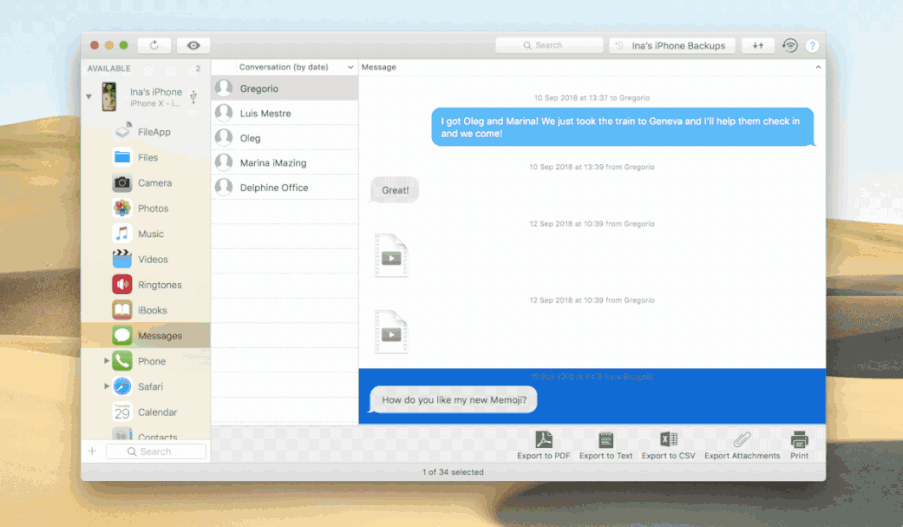Open FileApp in the sidebar
Screen dimensions: 903x527
[x=153, y=132]
